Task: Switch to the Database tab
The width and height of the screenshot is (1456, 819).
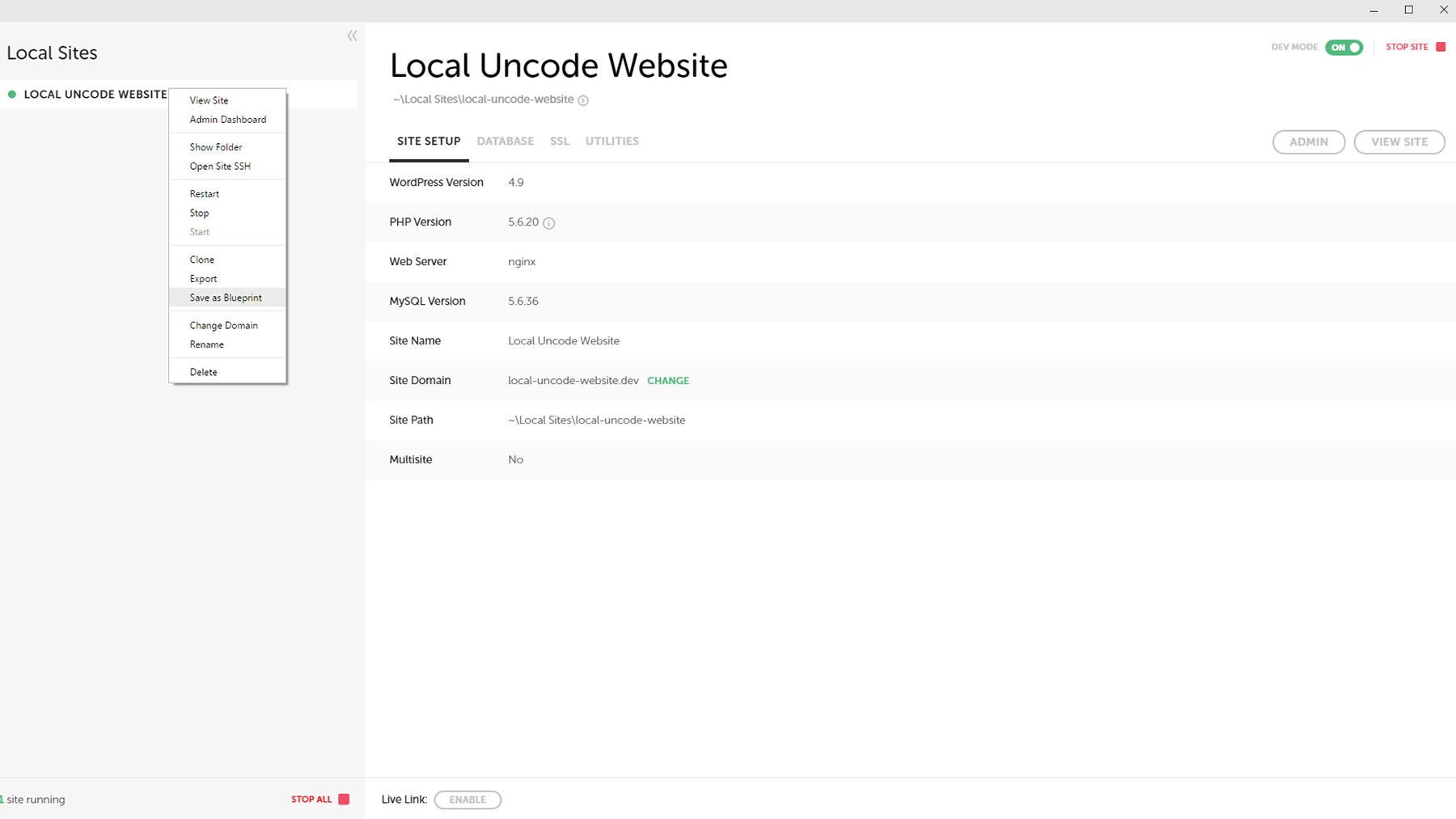Action: [x=506, y=141]
